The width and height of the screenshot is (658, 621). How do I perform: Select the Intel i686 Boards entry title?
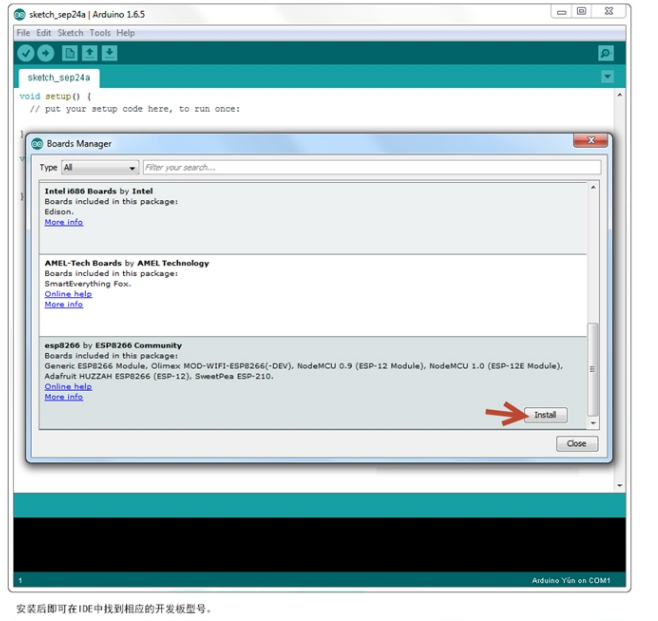coord(99,191)
